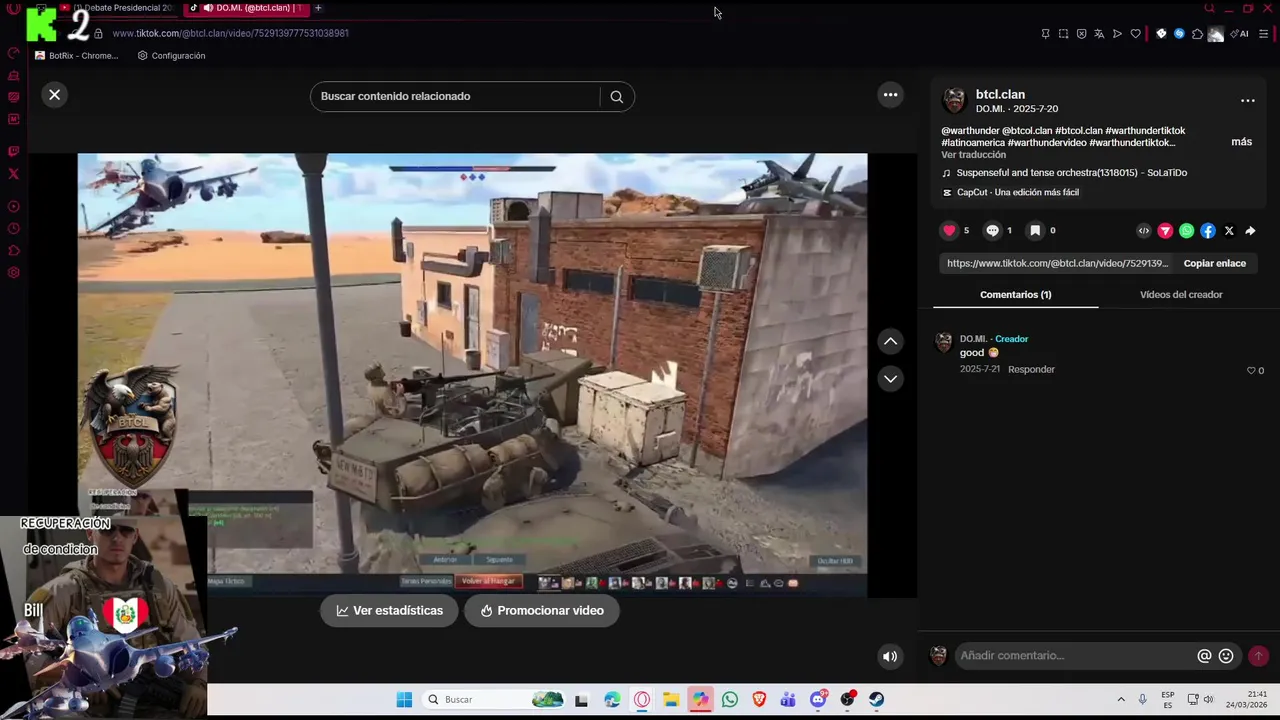The width and height of the screenshot is (1280, 720).
Task: Click the taskbar Buscar search box
Action: tap(495, 700)
